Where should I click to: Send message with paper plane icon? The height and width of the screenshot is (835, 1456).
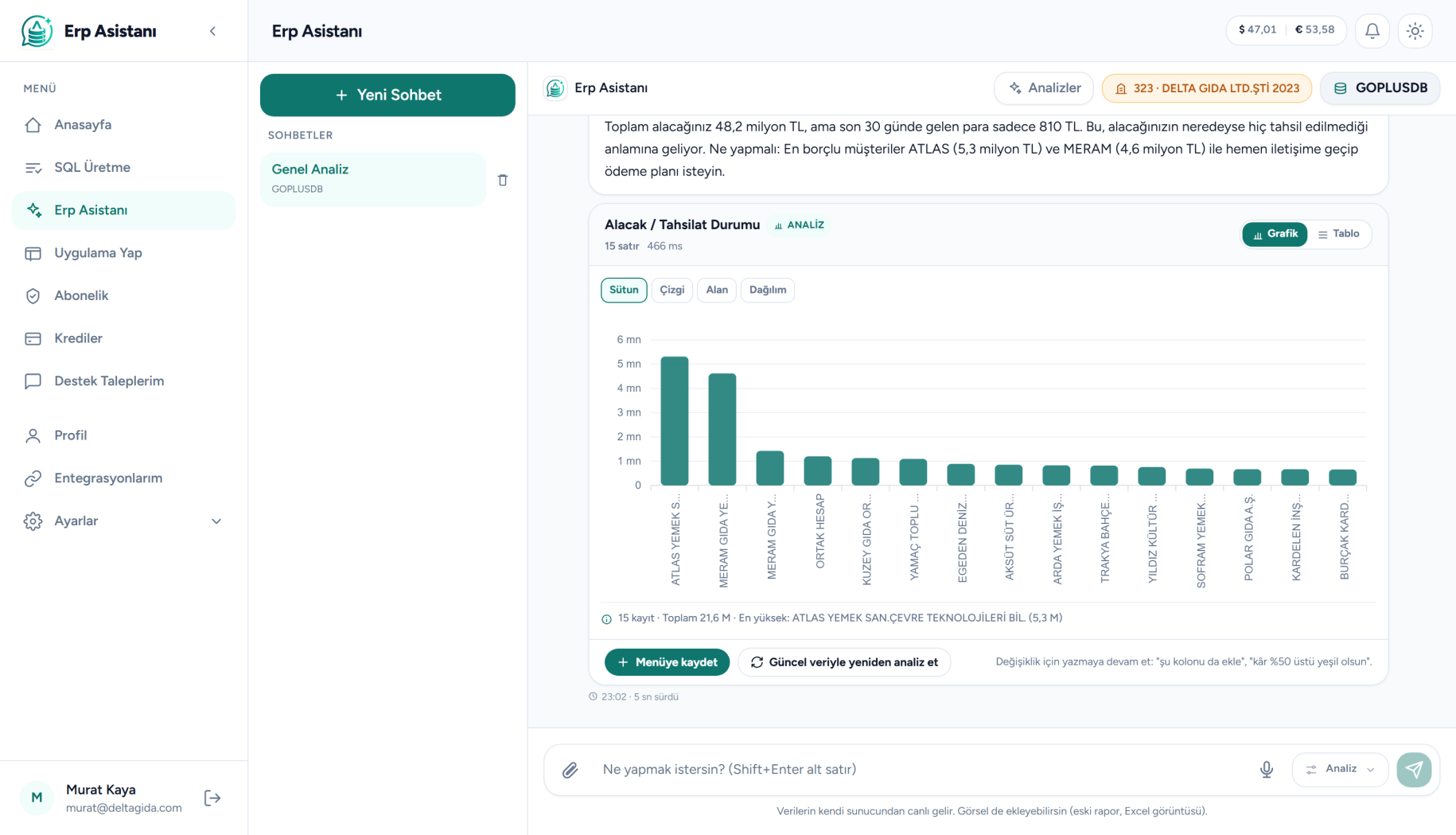(1414, 770)
